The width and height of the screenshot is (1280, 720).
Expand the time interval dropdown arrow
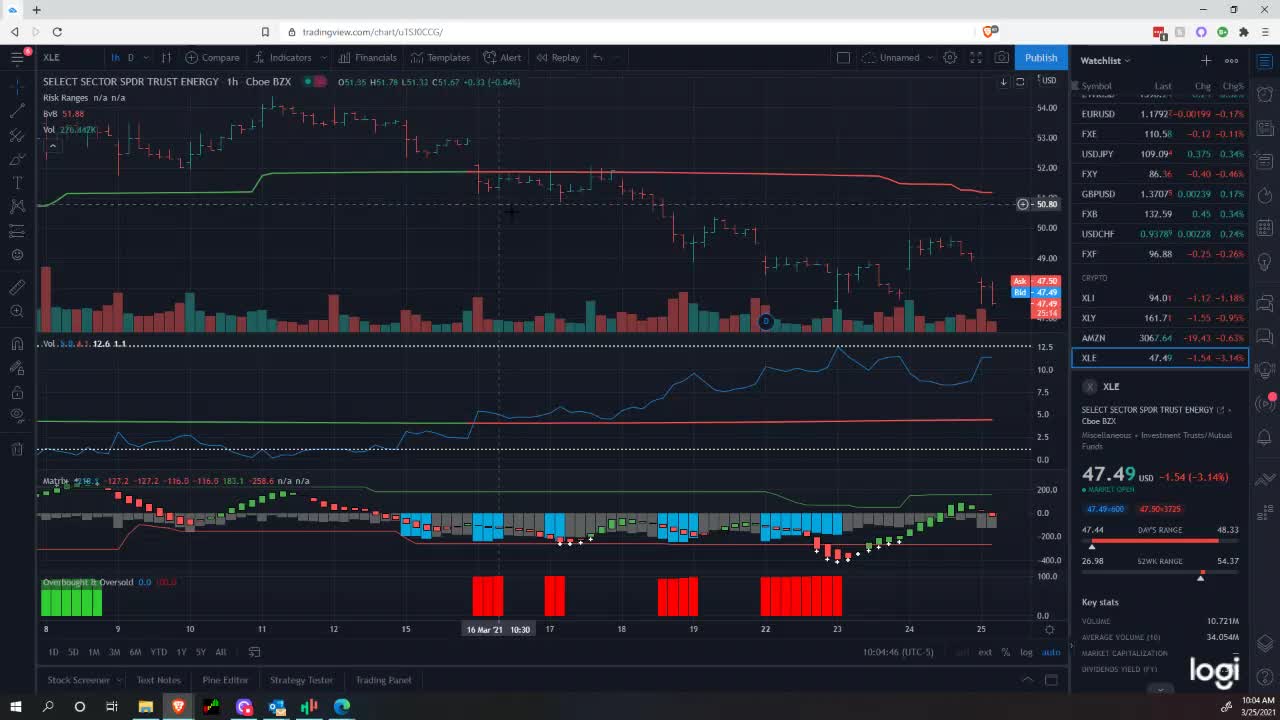(147, 57)
